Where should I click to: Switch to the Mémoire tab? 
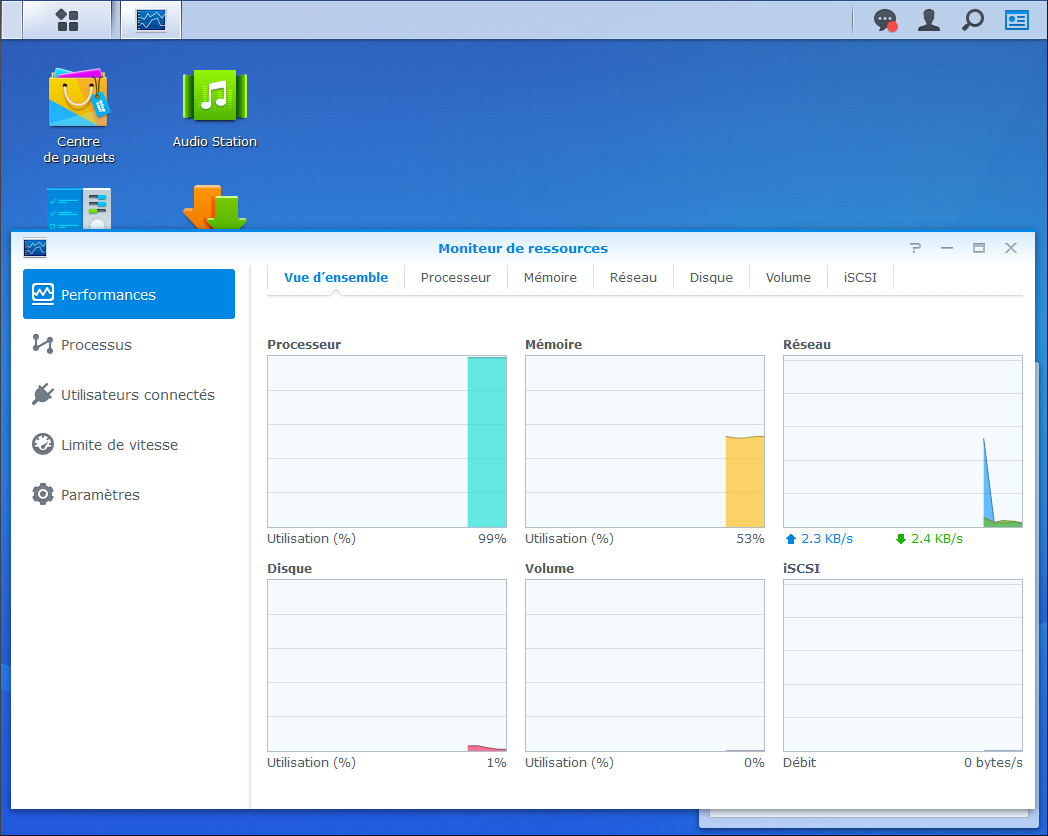point(550,278)
